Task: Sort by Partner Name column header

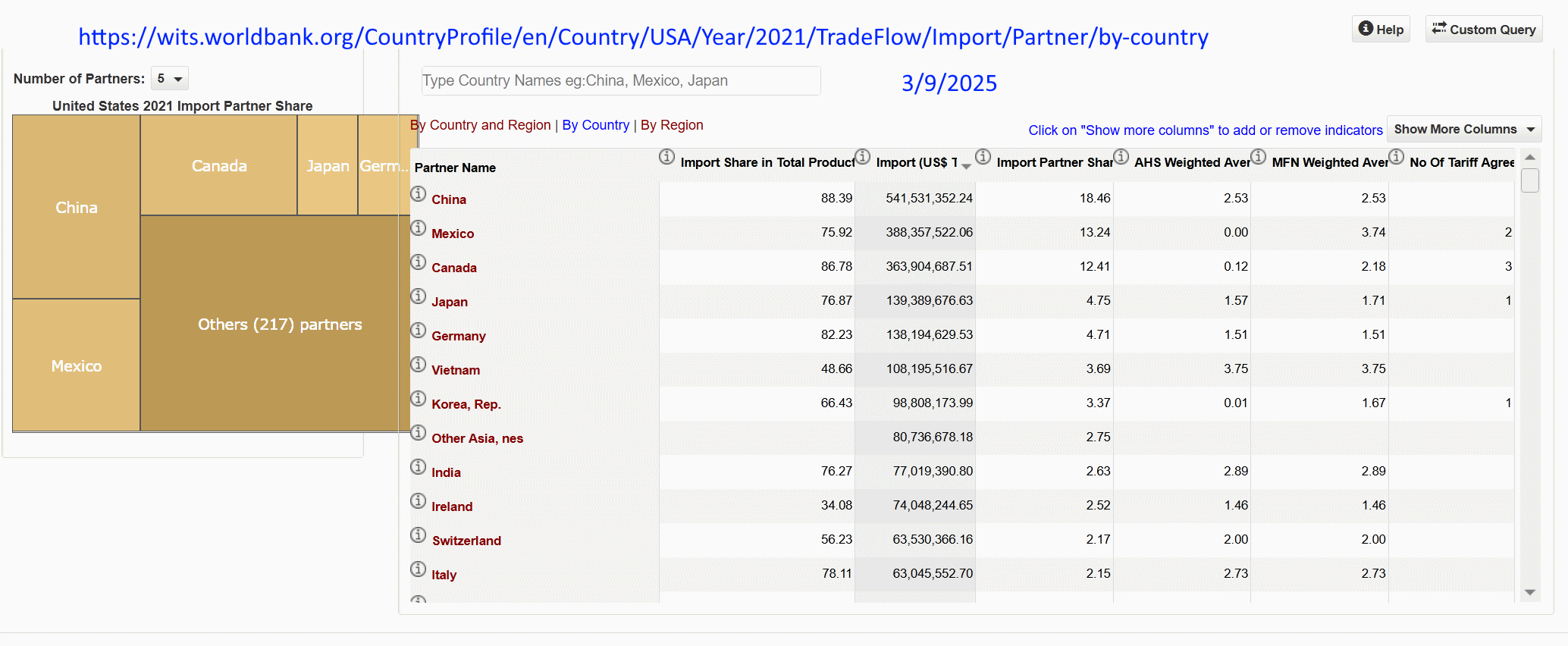Action: pos(455,168)
